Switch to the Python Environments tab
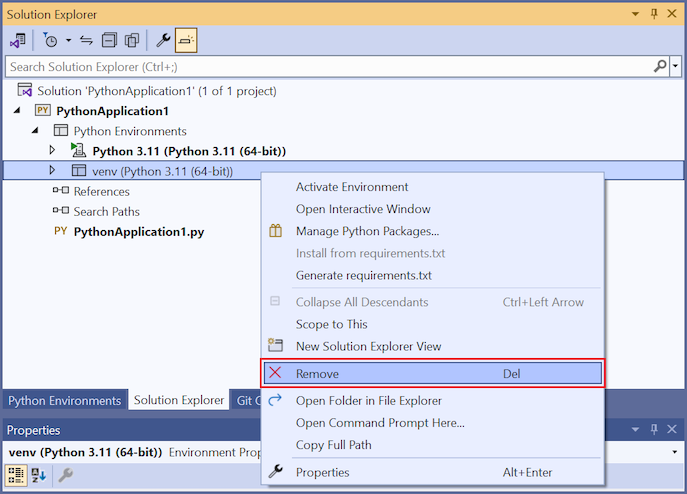This screenshot has height=494, width=687. coord(64,400)
